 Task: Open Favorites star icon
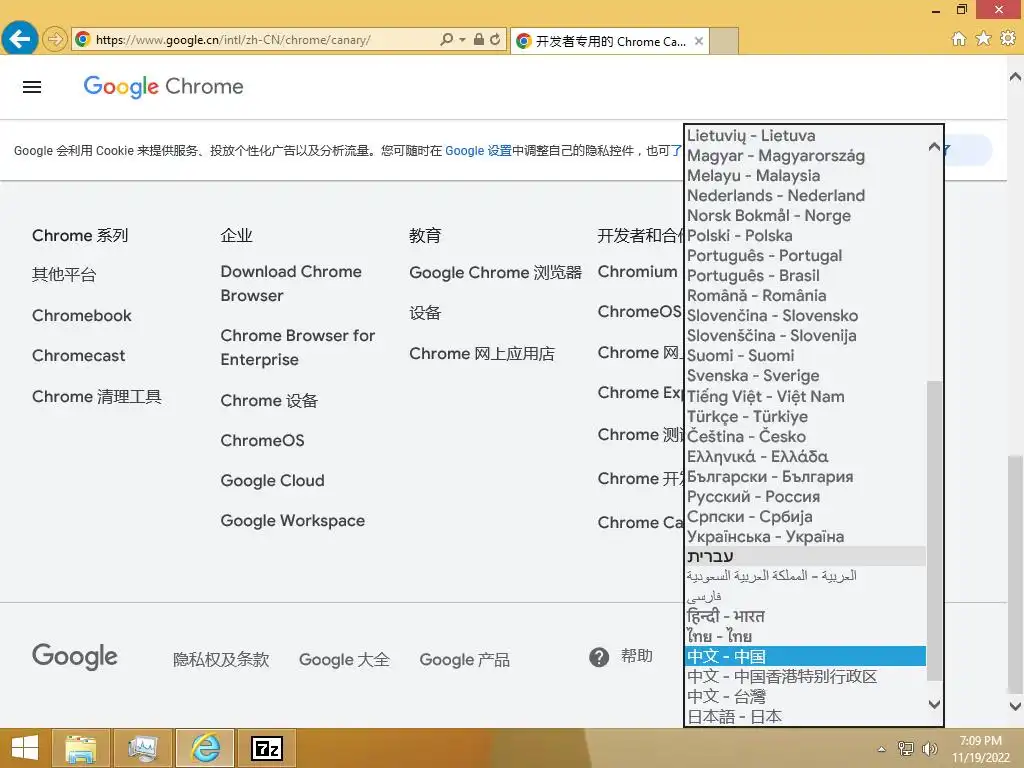tap(983, 39)
